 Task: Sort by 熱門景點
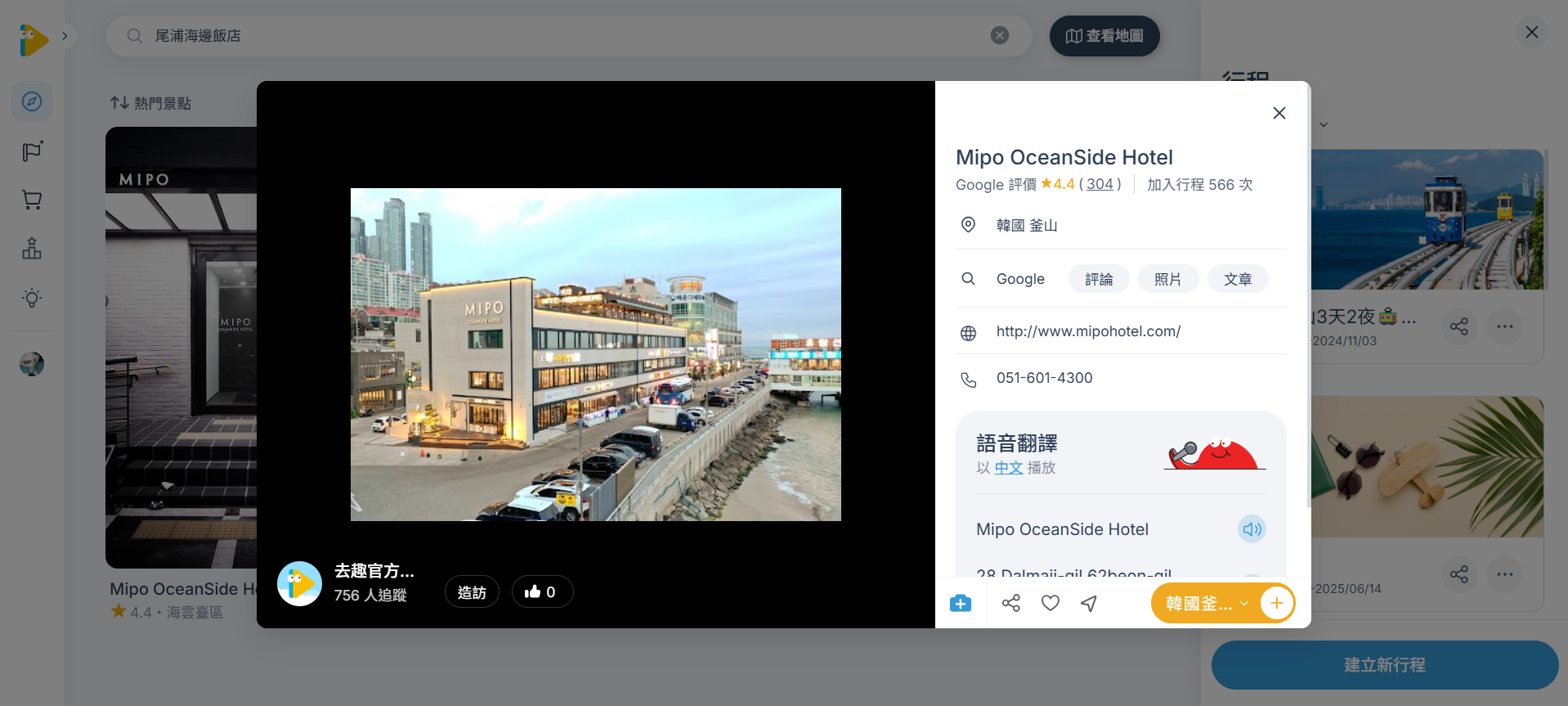tap(150, 103)
